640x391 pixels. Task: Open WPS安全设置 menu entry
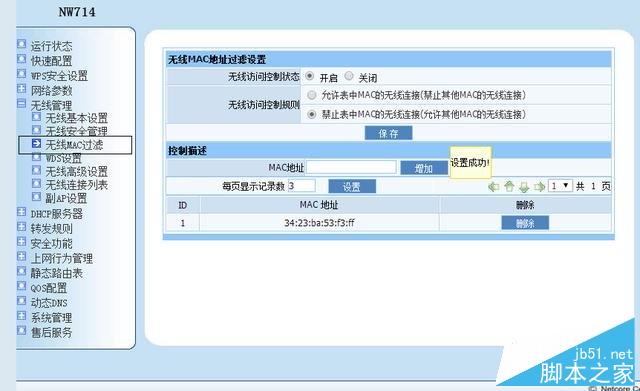click(59, 76)
